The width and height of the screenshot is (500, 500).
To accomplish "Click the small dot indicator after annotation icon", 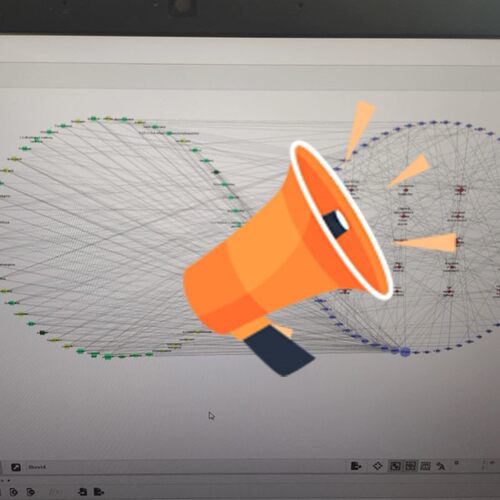I will click(x=457, y=463).
